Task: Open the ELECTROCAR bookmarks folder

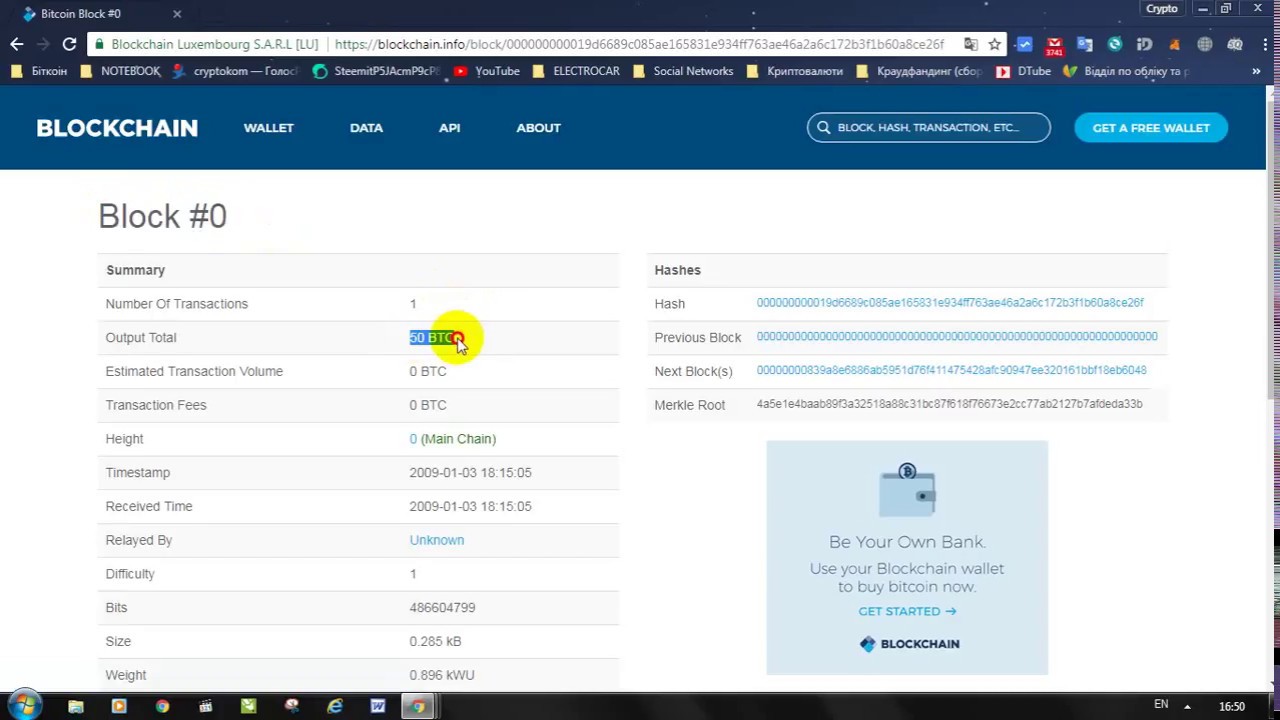Action: point(576,71)
